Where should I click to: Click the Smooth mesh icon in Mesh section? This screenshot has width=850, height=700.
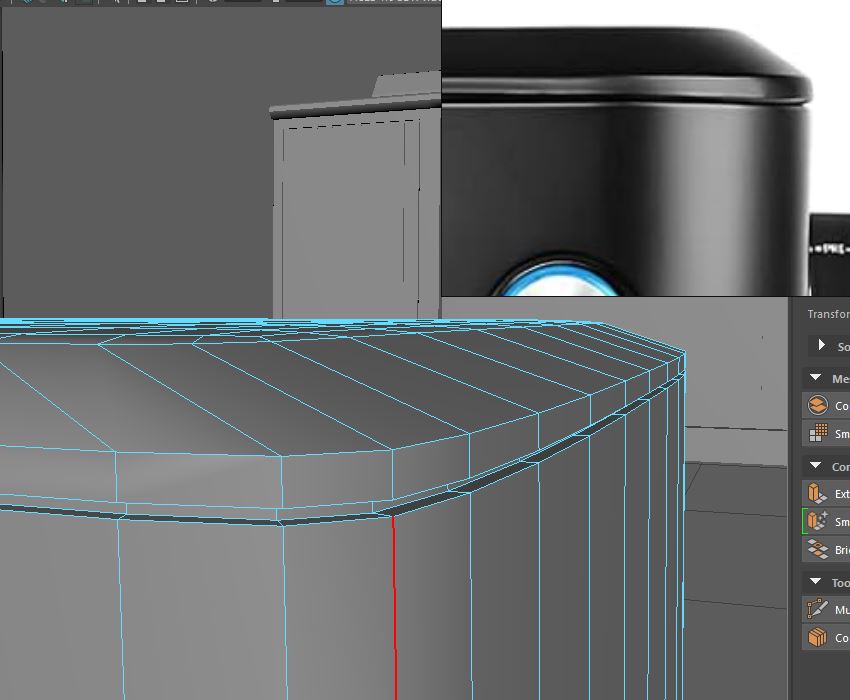(x=817, y=433)
